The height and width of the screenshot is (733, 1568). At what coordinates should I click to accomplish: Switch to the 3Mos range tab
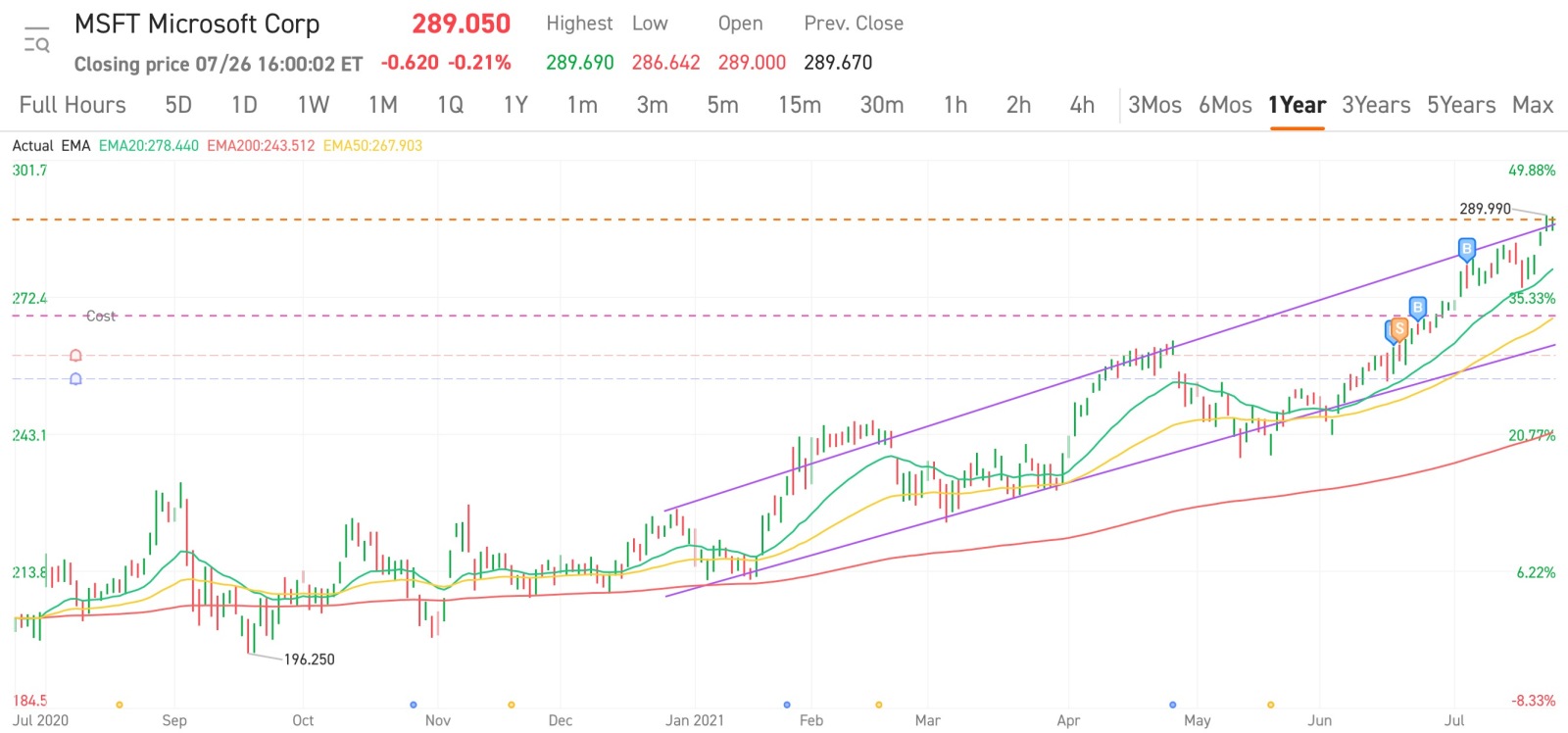coord(1154,105)
